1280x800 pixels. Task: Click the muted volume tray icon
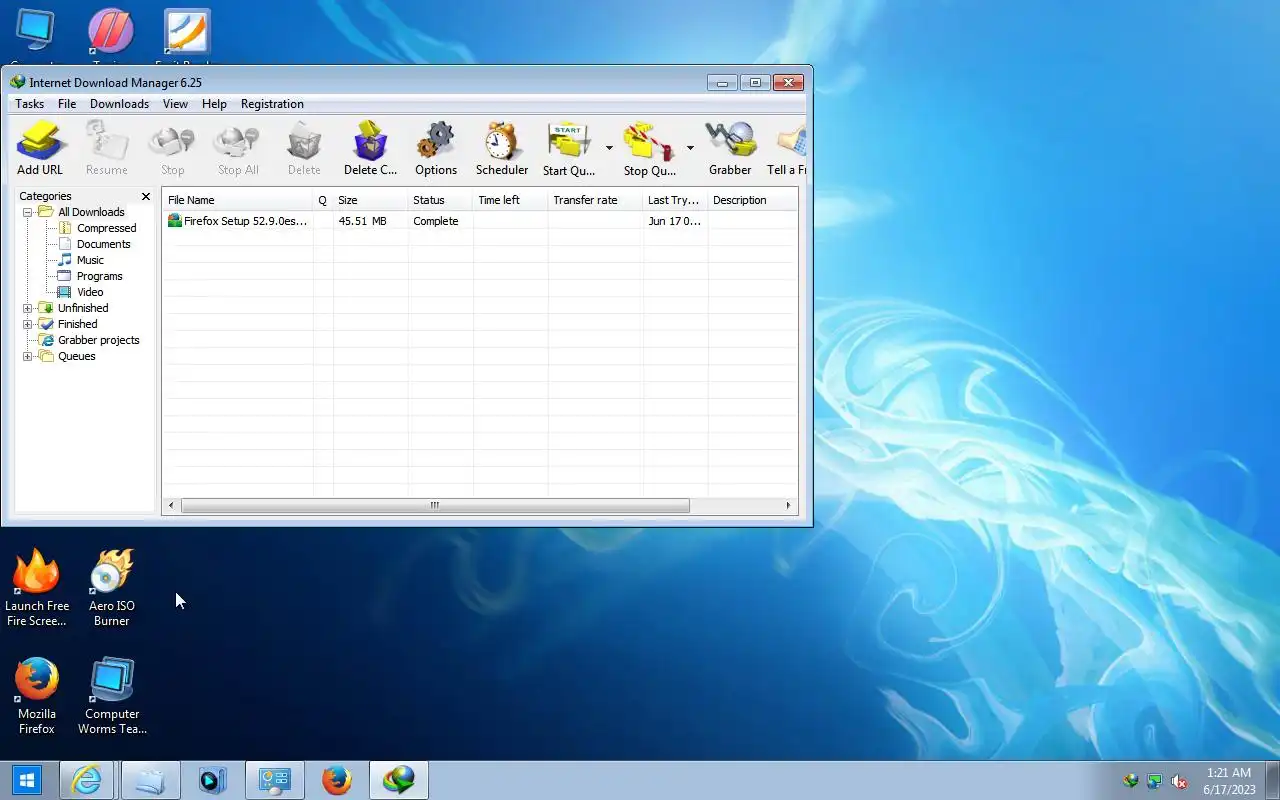[1179, 781]
